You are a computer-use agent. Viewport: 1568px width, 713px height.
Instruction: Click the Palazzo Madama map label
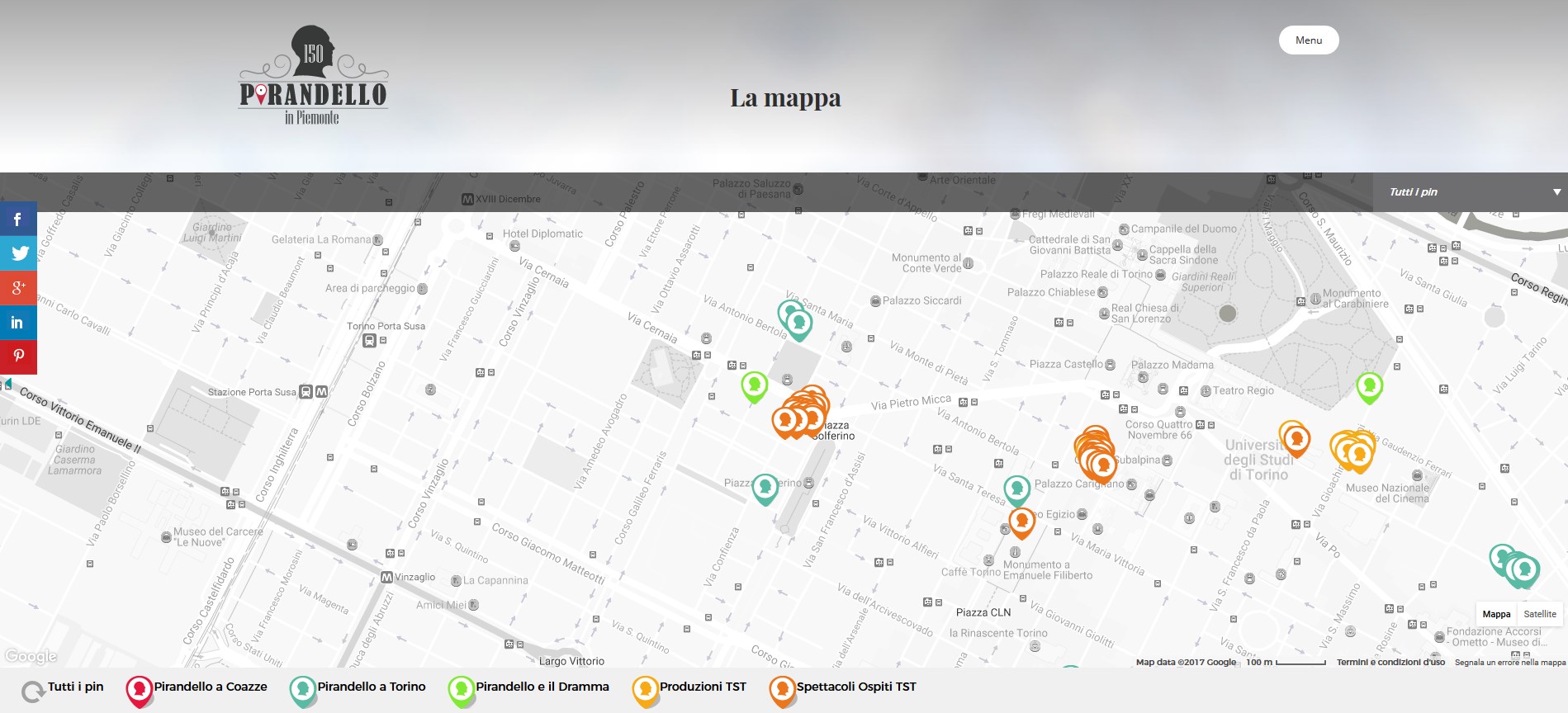click(x=1172, y=365)
